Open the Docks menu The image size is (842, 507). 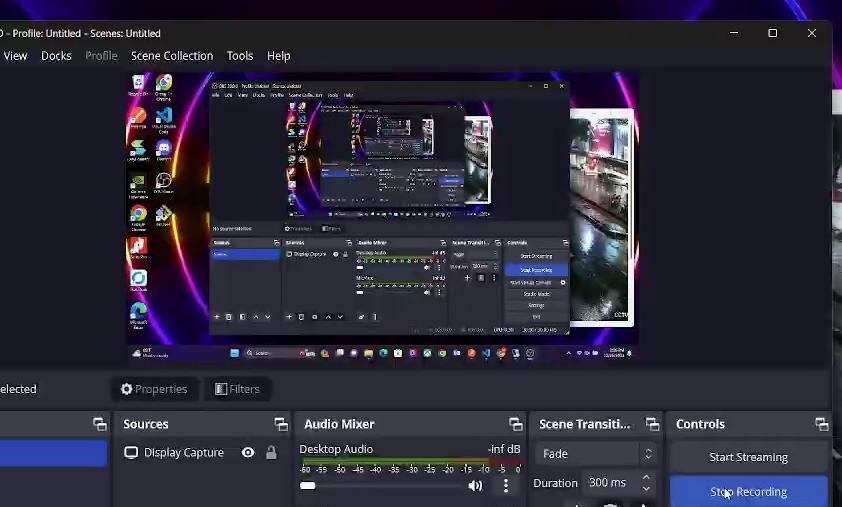pyautogui.click(x=56, y=56)
